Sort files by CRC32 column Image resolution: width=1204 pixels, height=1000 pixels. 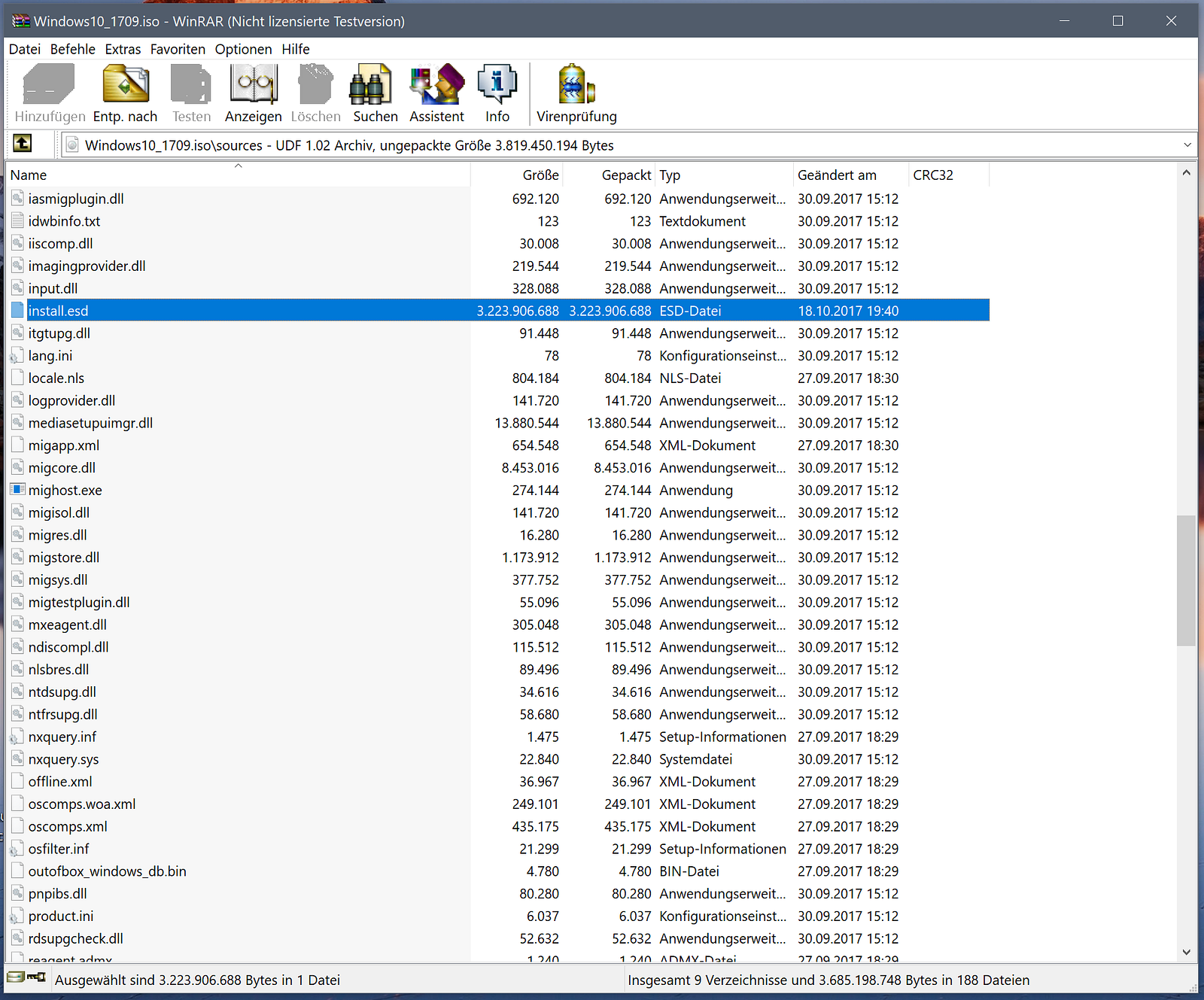[949, 175]
